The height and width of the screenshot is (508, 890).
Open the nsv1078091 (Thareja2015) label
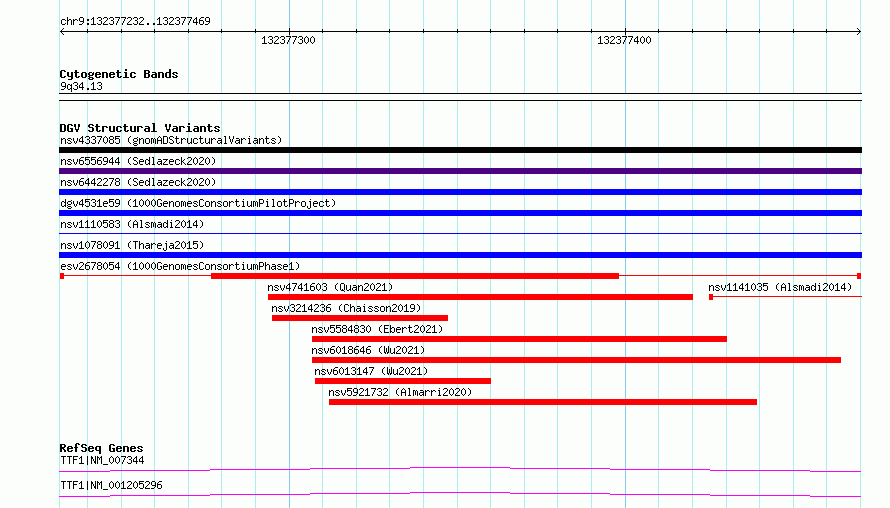(x=132, y=245)
